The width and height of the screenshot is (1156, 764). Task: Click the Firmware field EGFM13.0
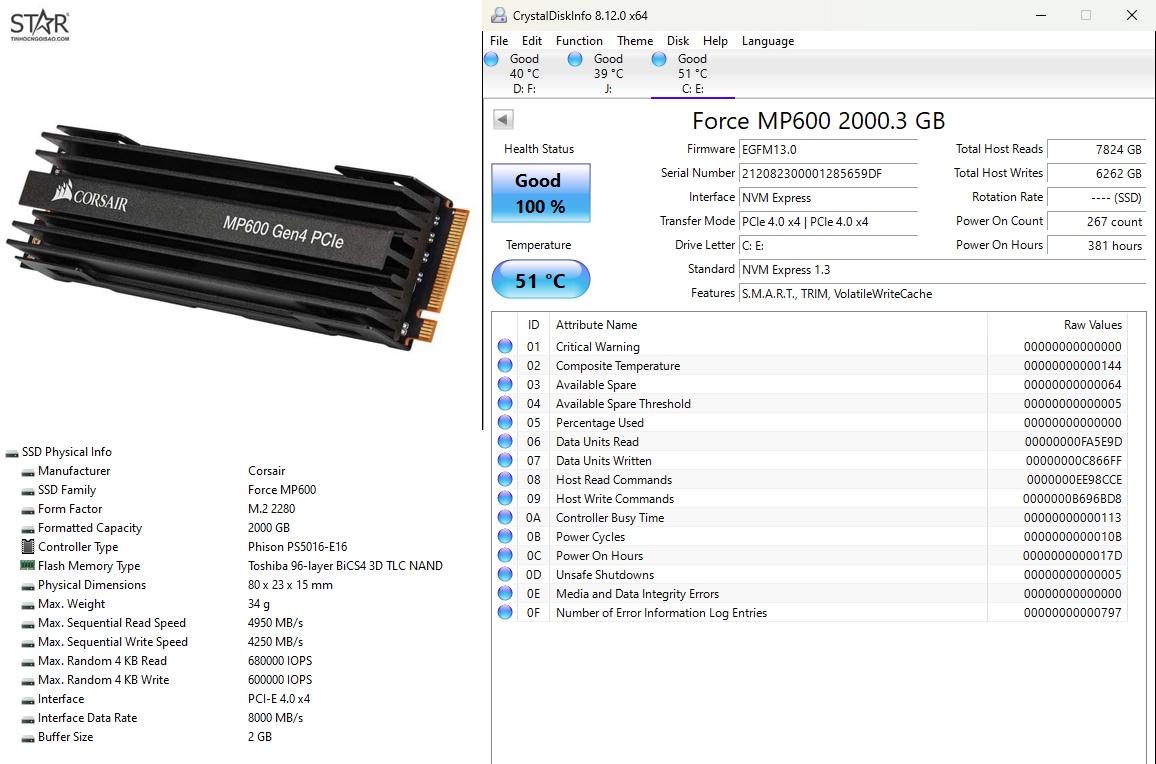829,149
